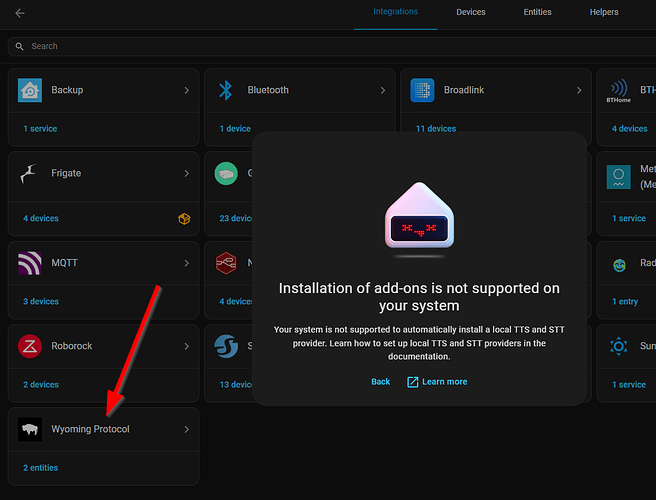
Task: Switch to the Devices tab
Action: [470, 13]
